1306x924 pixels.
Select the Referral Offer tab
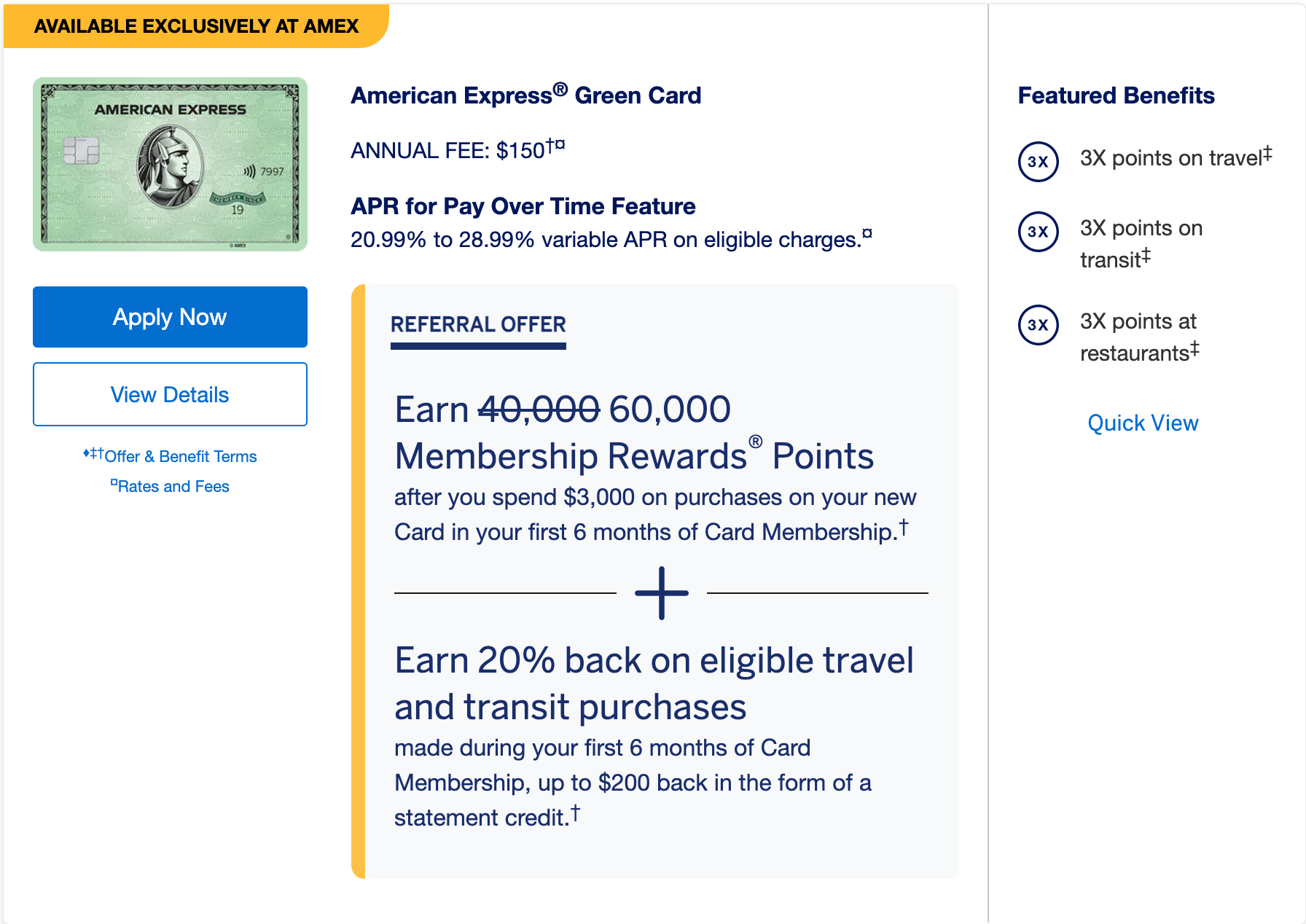[478, 324]
